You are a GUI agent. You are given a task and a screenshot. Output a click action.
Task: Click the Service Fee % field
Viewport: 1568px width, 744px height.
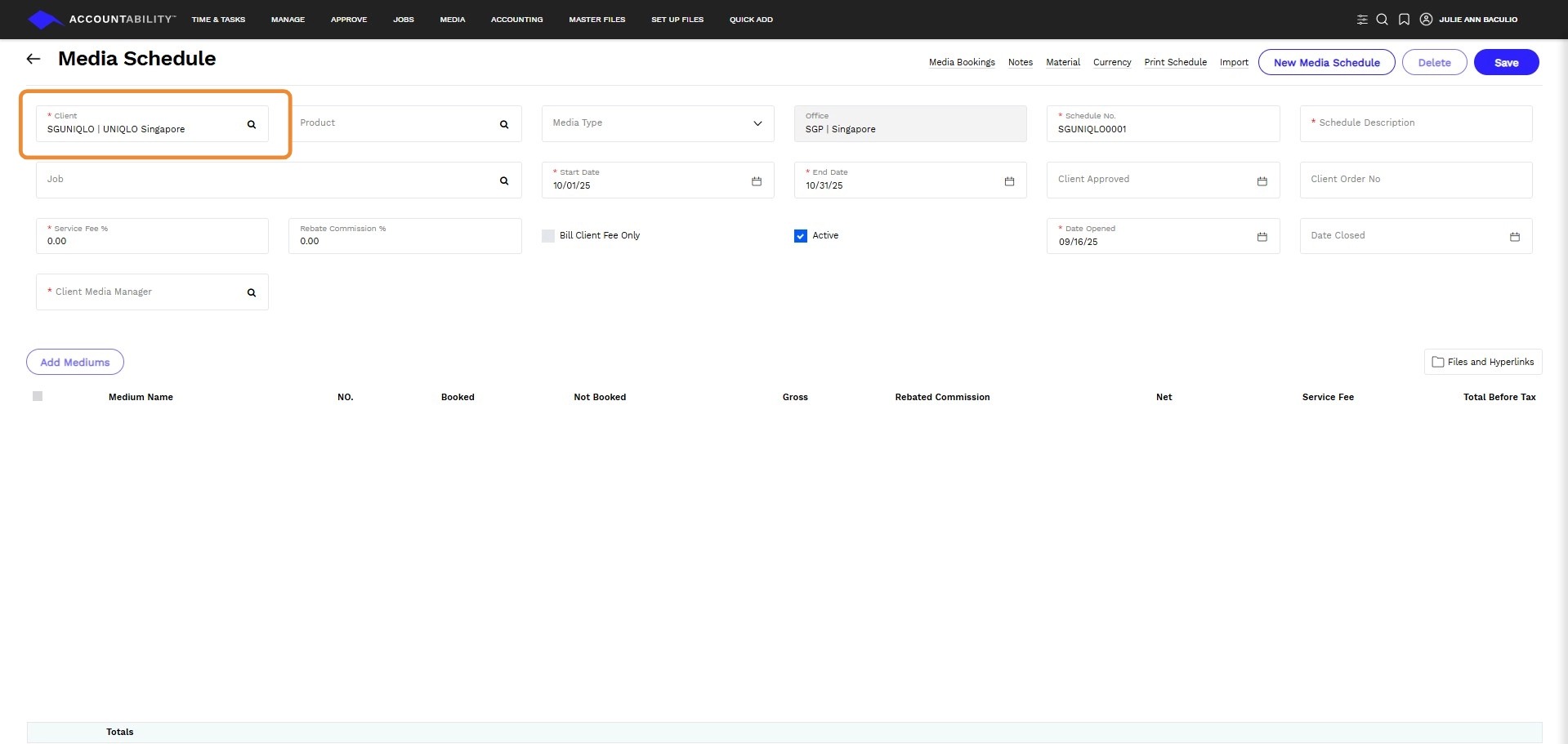pyautogui.click(x=152, y=236)
